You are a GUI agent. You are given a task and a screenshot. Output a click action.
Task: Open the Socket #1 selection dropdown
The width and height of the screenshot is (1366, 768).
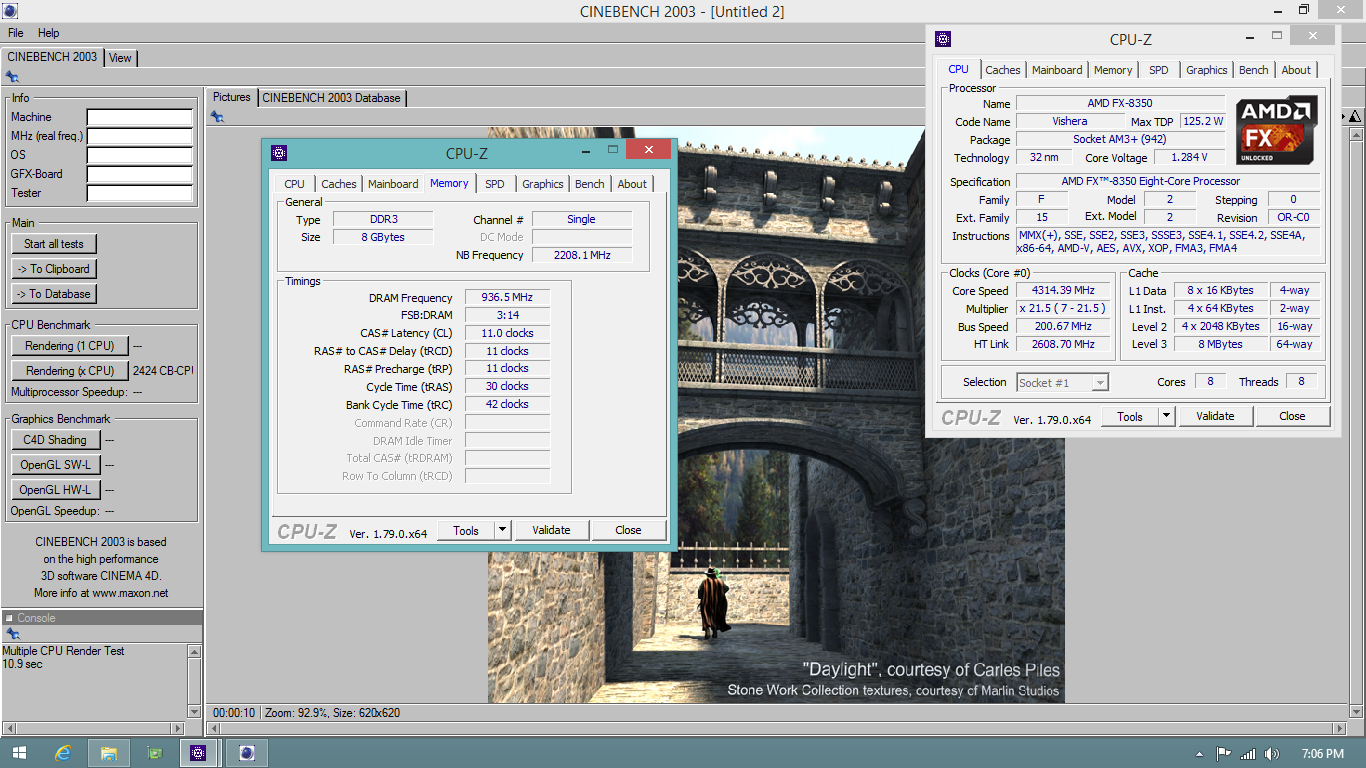pos(1062,382)
